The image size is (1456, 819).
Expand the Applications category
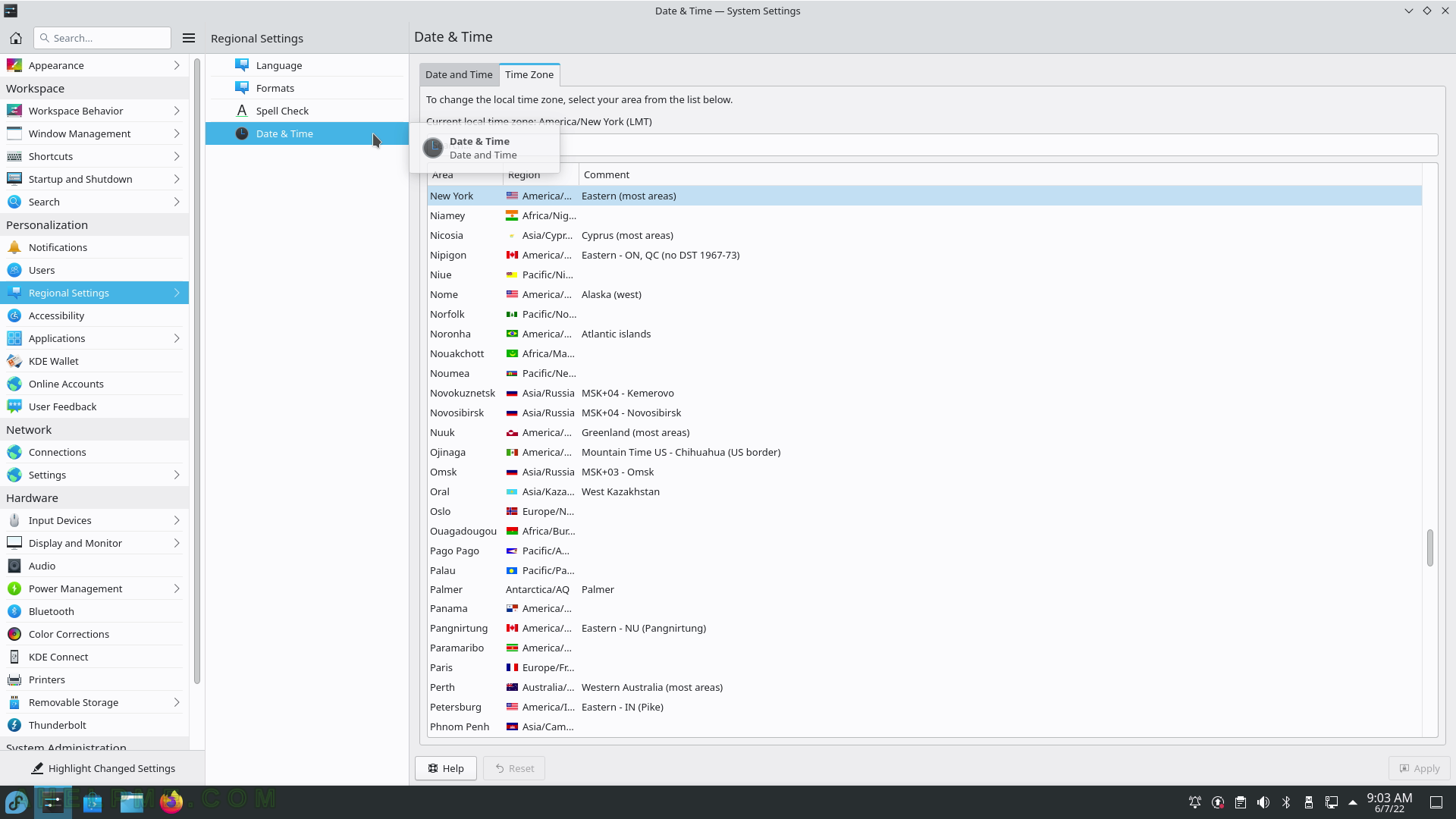[x=94, y=338]
